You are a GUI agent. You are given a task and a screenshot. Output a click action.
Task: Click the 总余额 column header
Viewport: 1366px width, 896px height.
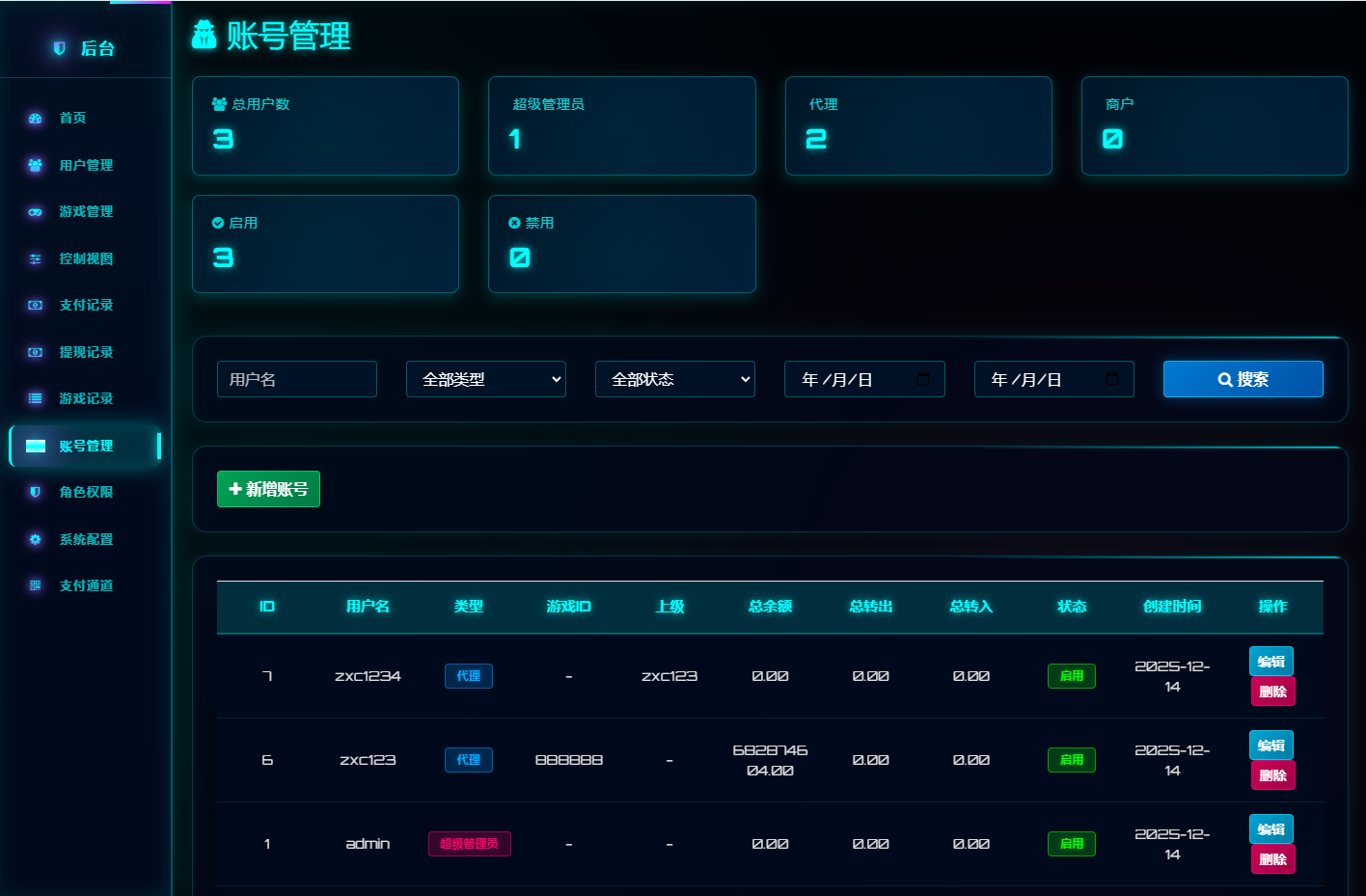pyautogui.click(x=770, y=607)
